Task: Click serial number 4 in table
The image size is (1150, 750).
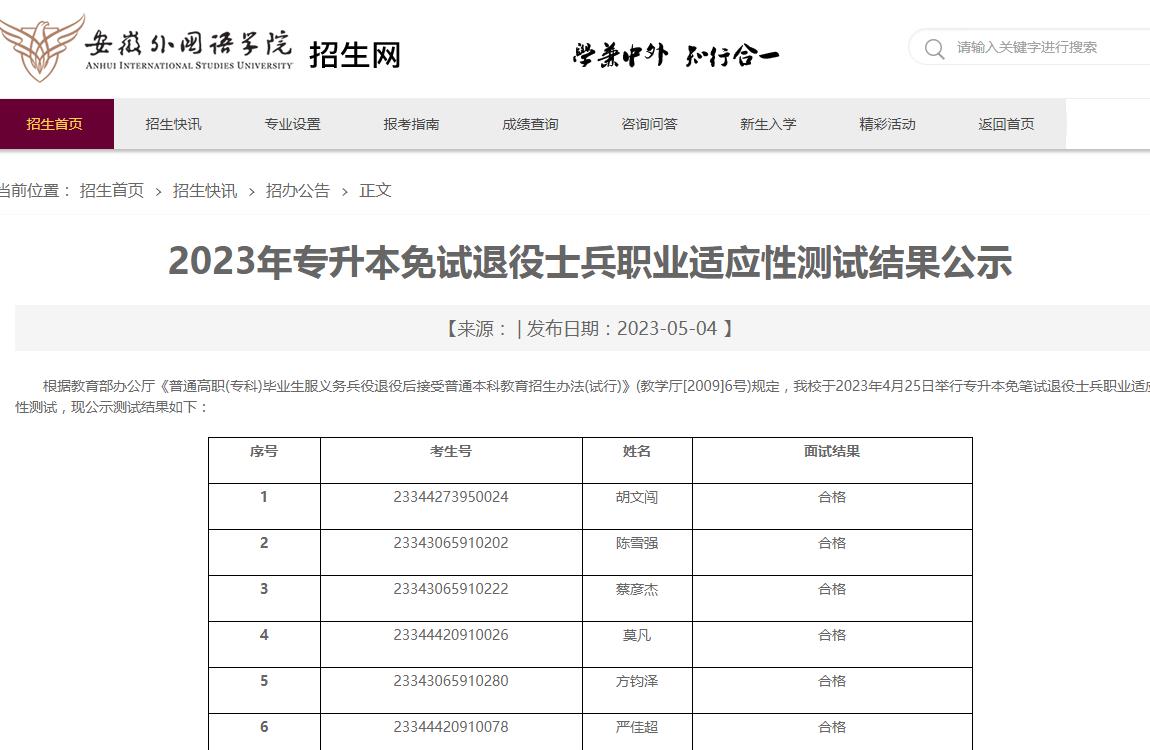Action: coord(264,635)
